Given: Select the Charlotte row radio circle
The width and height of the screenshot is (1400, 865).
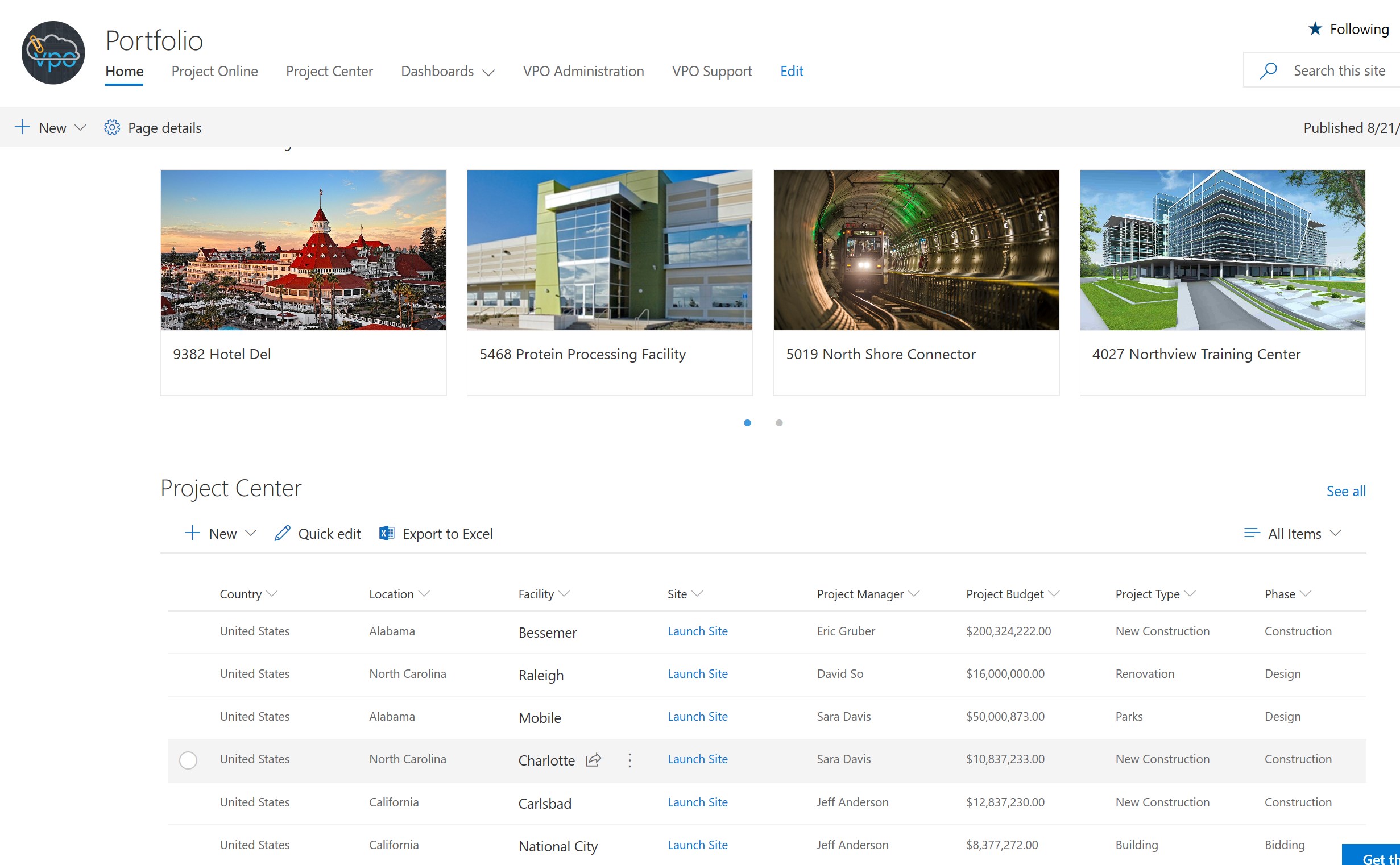Looking at the screenshot, I should [x=188, y=760].
